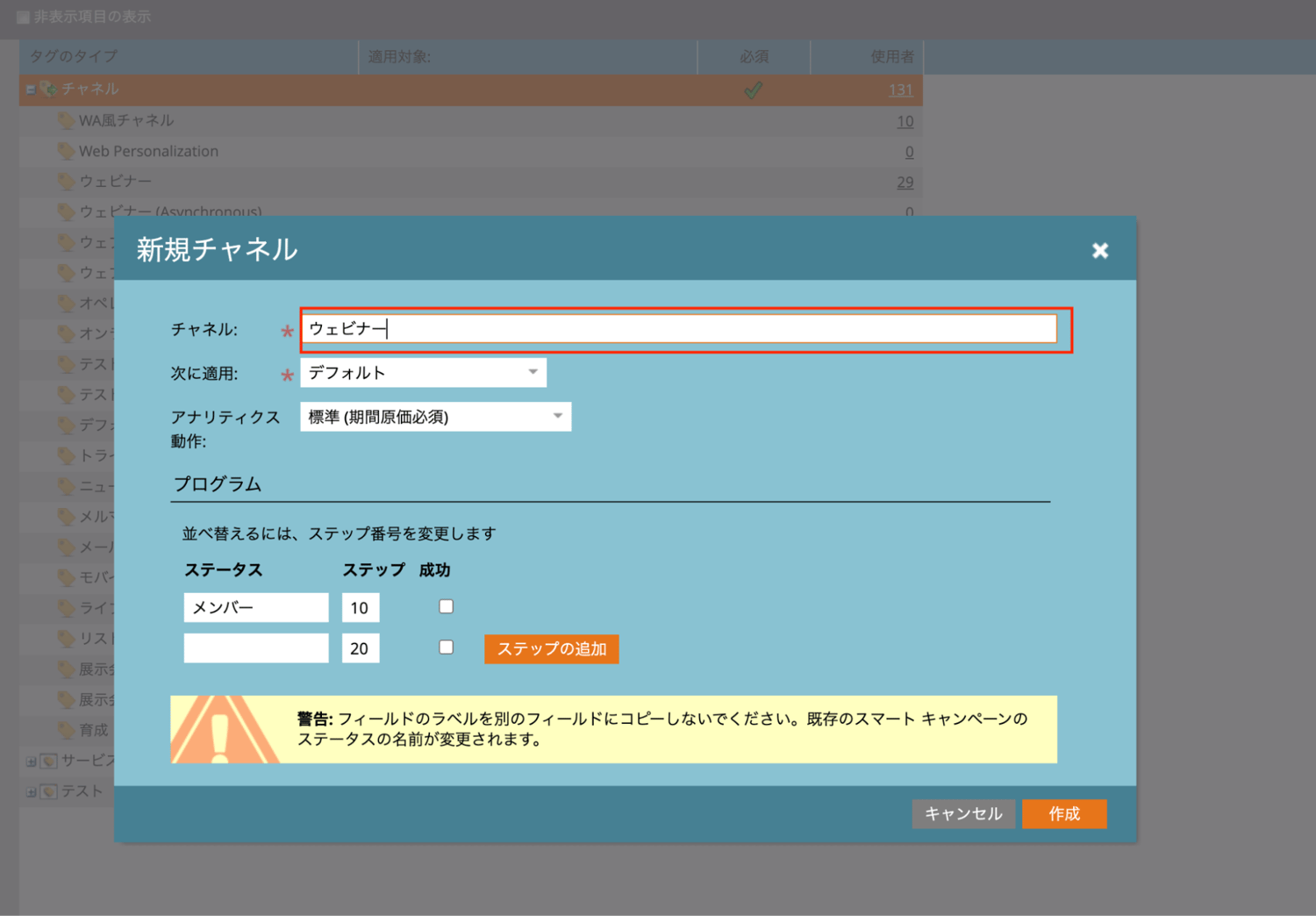The image size is (1316, 916).
Task: Click the 作成 button
Action: click(1063, 814)
